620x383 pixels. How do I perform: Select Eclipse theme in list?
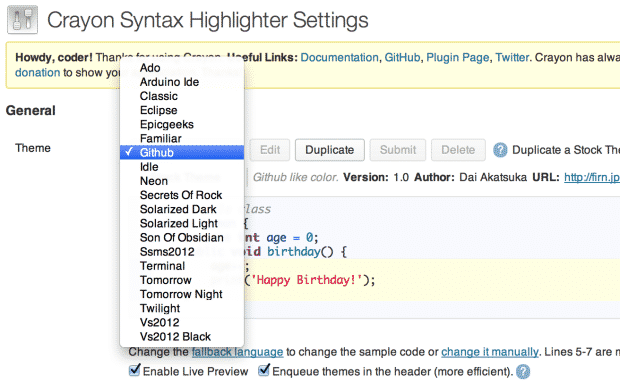tap(182, 110)
